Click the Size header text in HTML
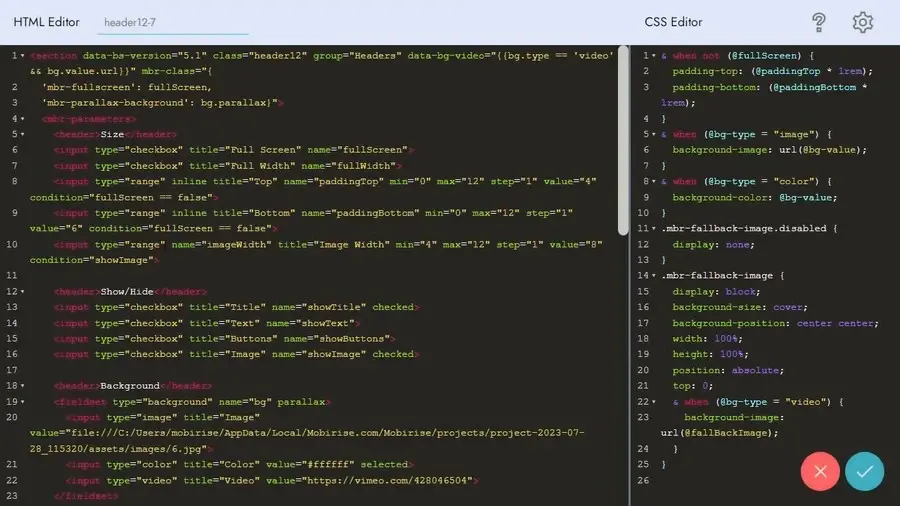The image size is (900, 506). (112, 134)
